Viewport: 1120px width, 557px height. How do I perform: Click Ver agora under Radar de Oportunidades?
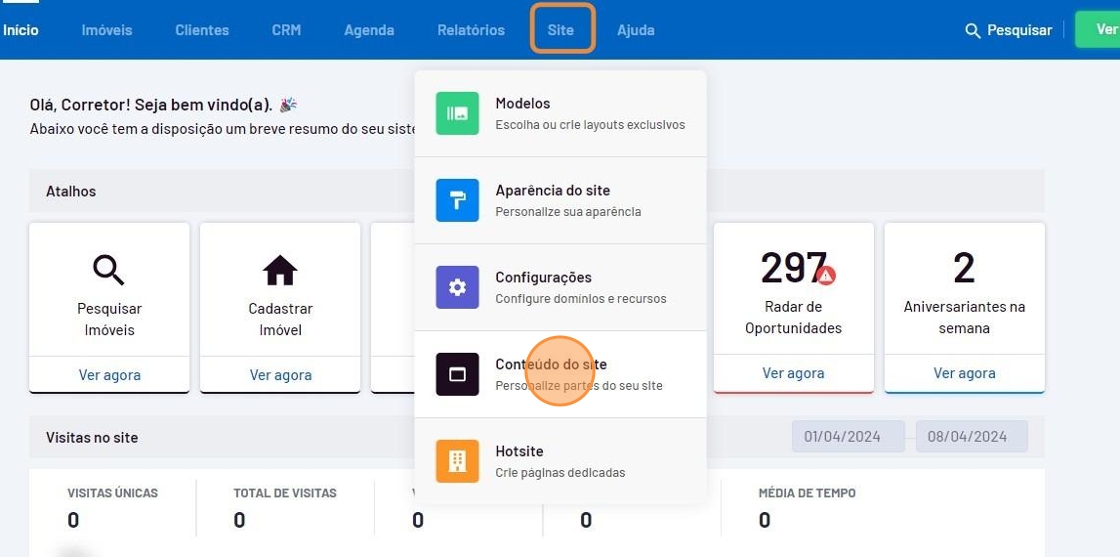pos(793,373)
